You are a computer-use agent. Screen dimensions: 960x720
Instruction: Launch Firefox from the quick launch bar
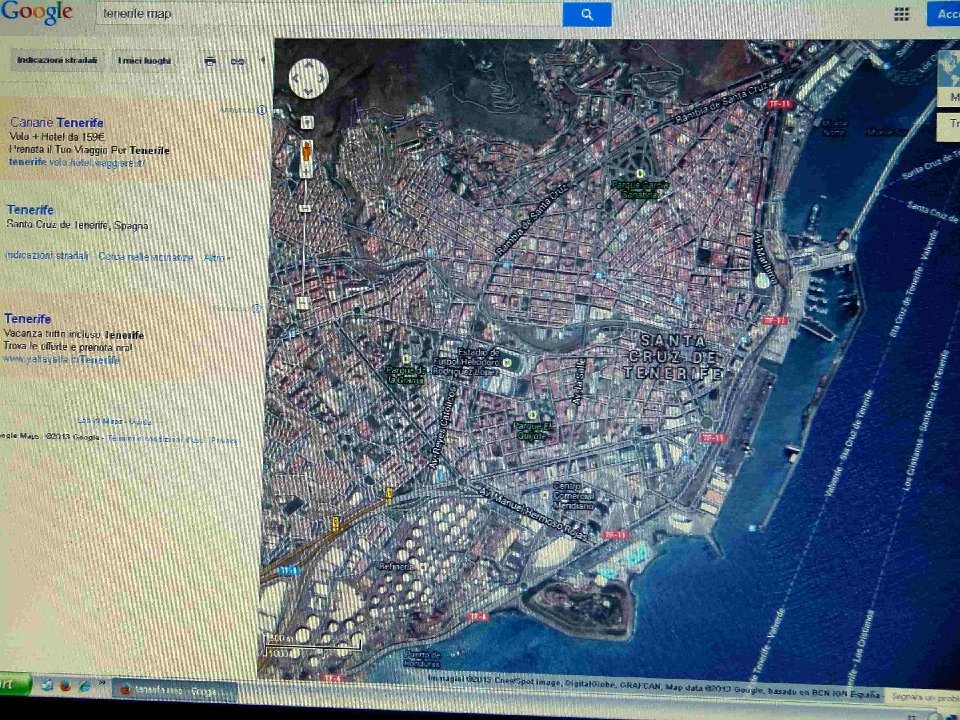(x=65, y=686)
